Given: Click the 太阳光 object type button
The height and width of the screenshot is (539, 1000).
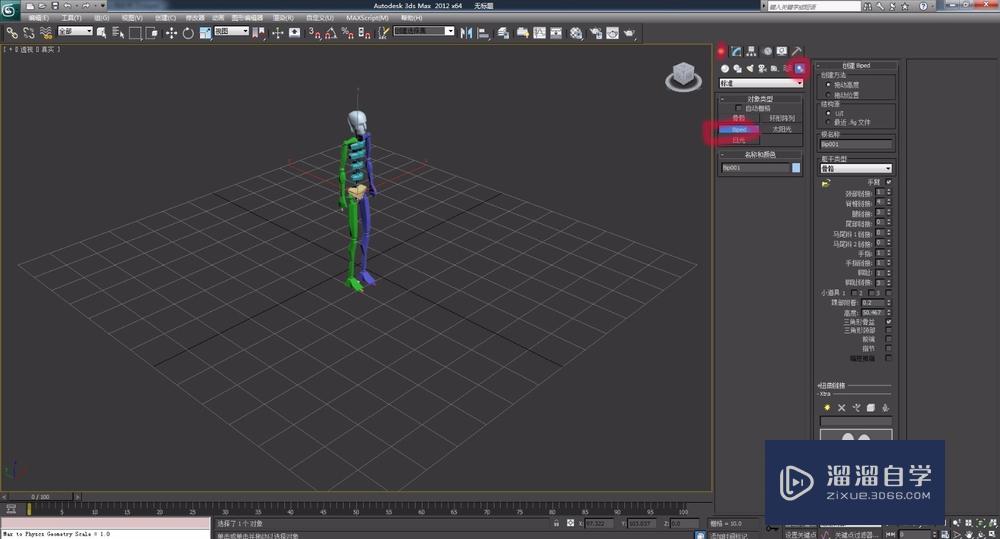Looking at the screenshot, I should 781,129.
